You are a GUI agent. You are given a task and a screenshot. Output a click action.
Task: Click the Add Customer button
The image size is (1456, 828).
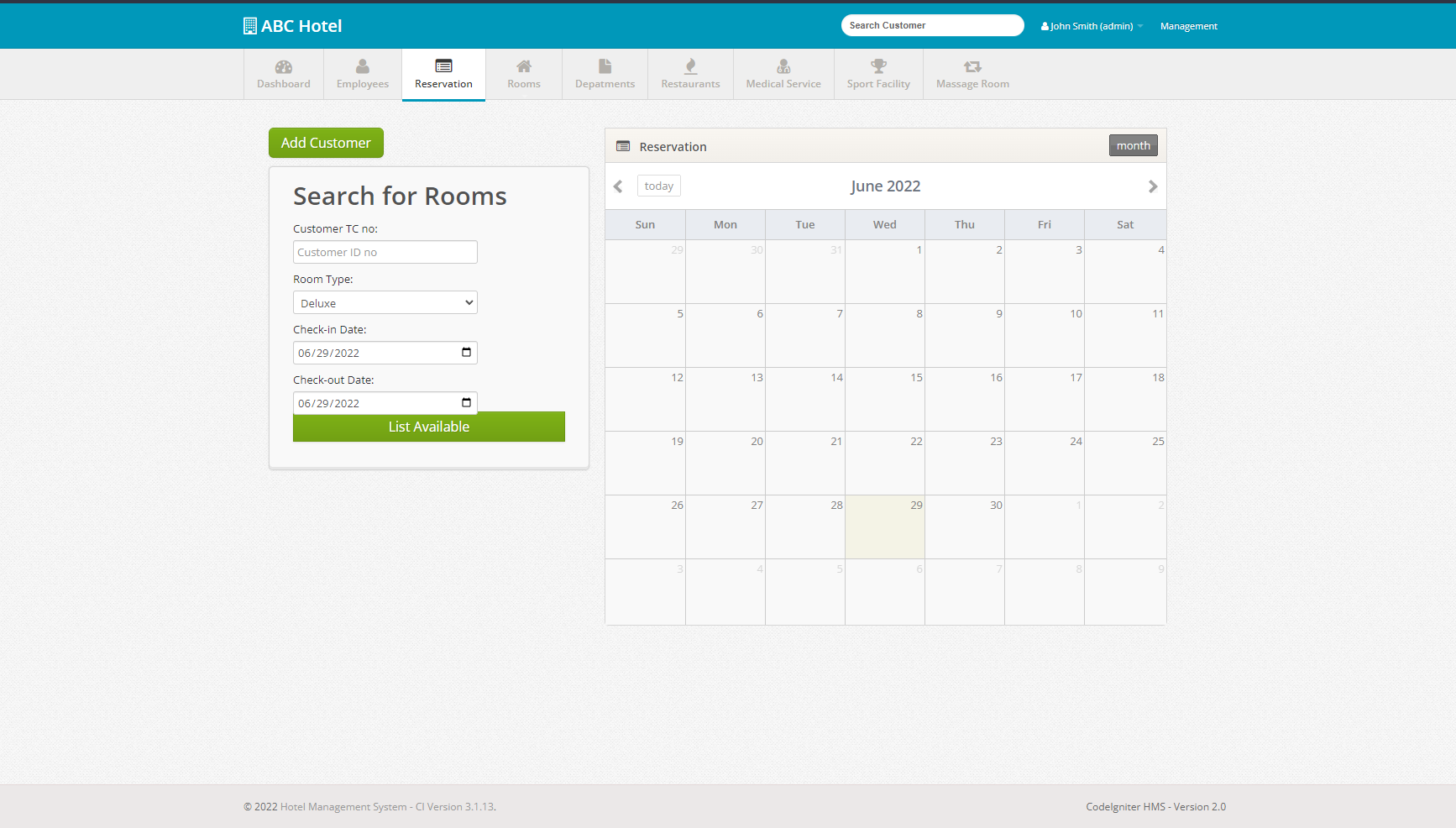coord(326,143)
